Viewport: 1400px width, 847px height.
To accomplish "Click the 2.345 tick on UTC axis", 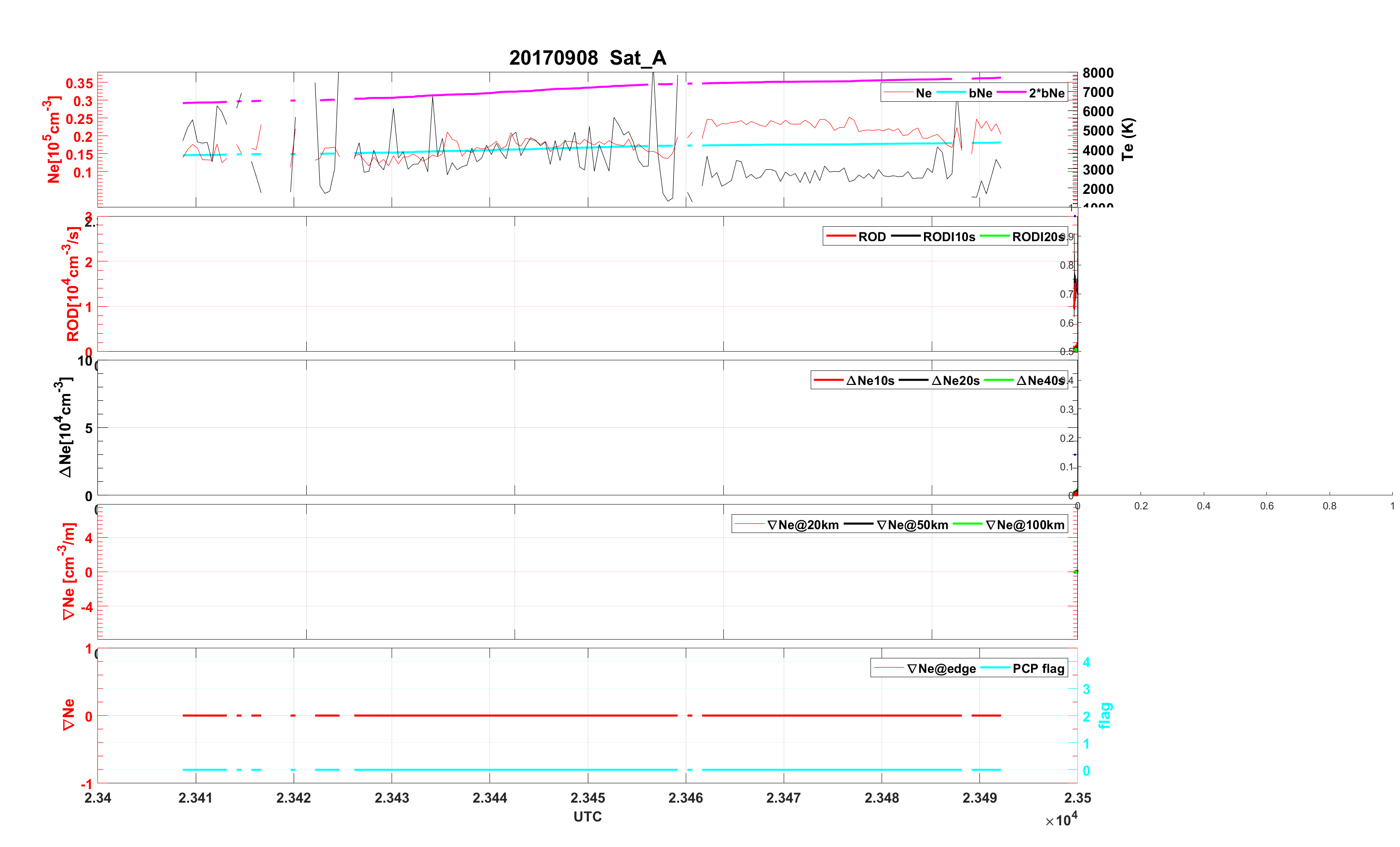I will (x=587, y=797).
